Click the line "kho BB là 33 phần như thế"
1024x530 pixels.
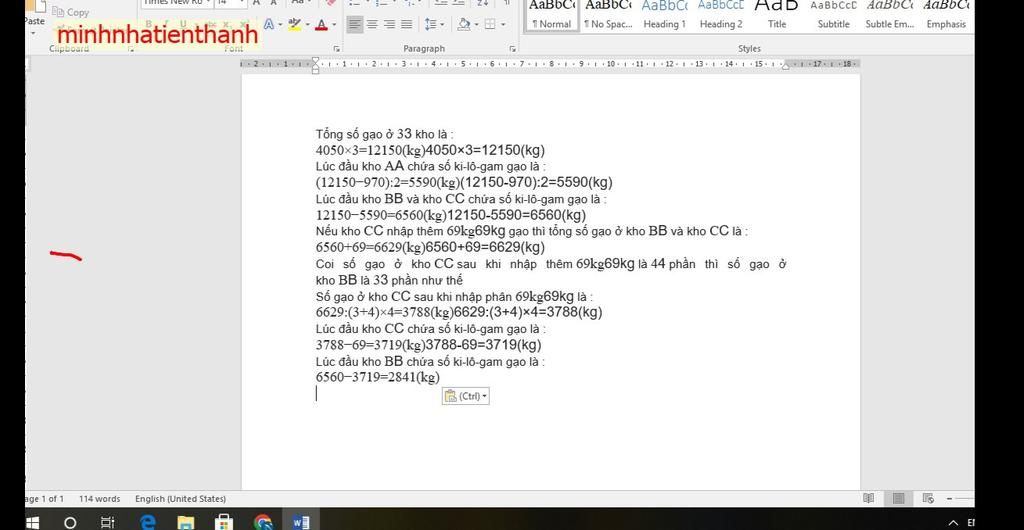click(389, 281)
